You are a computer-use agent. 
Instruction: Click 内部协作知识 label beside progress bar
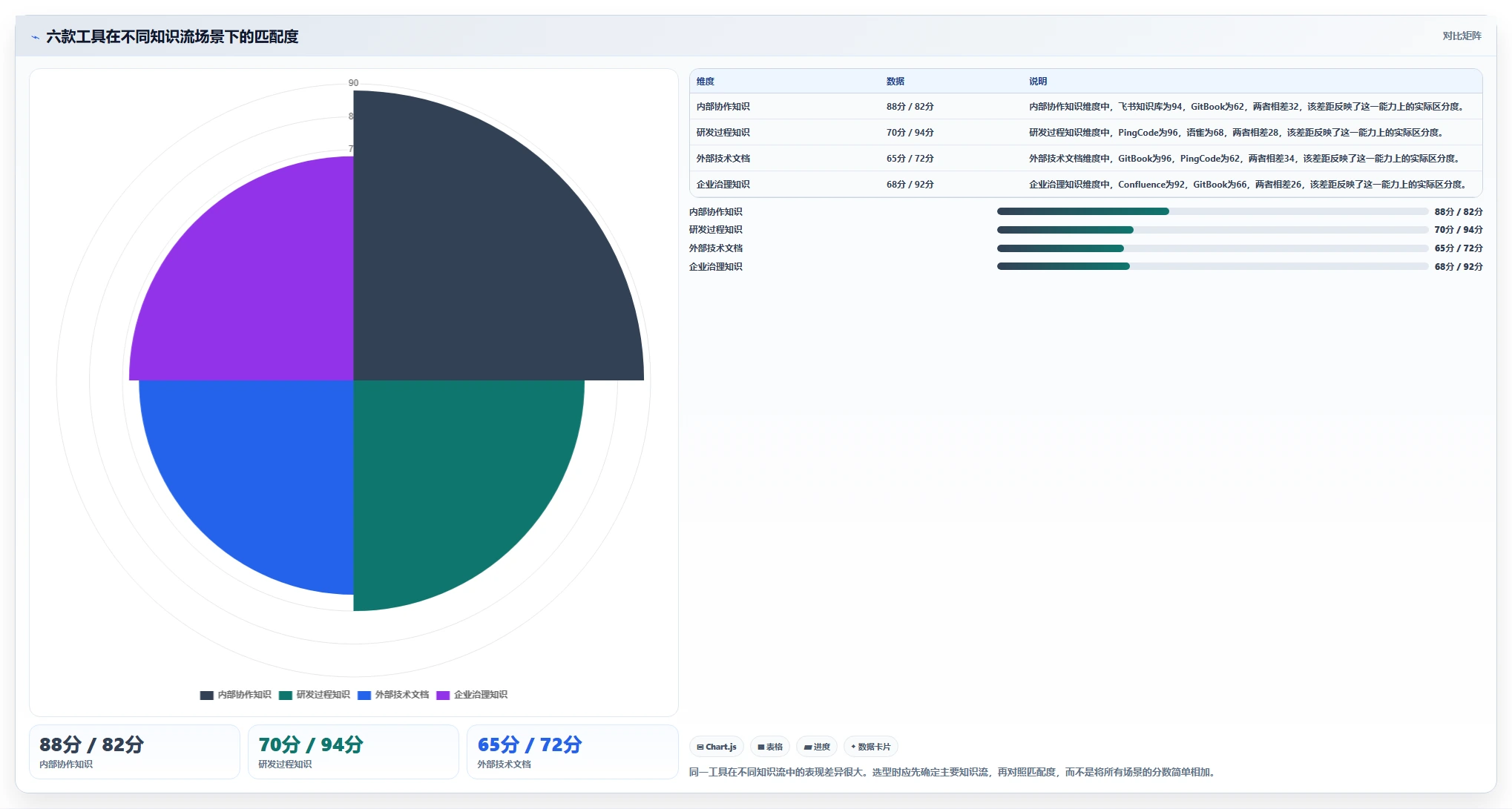point(716,212)
